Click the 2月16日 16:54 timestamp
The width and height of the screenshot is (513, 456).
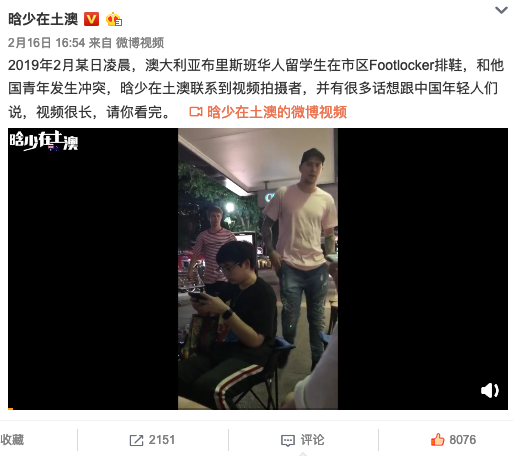[46, 43]
